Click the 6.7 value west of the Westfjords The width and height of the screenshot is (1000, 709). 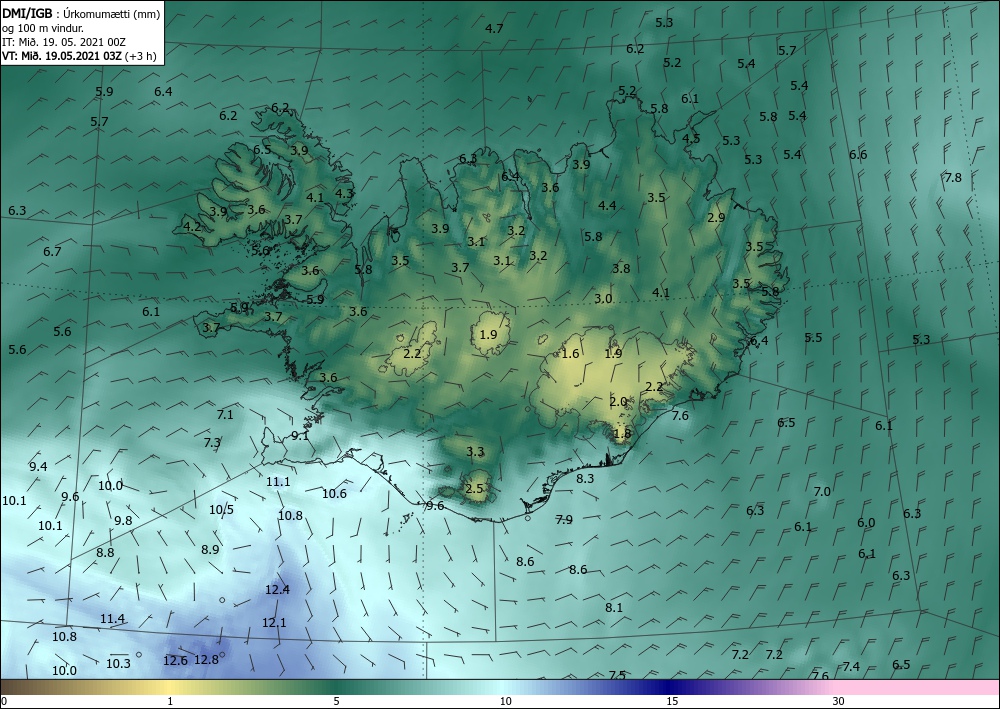[52, 252]
